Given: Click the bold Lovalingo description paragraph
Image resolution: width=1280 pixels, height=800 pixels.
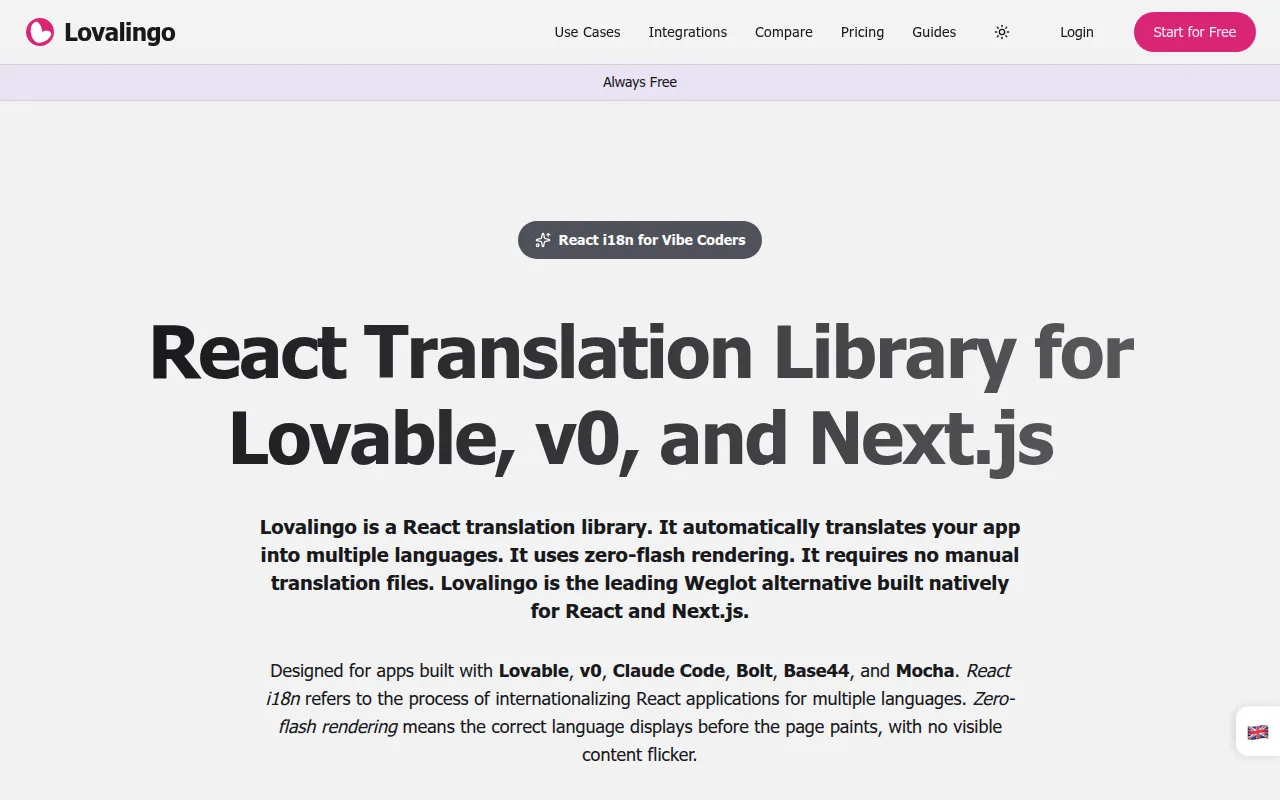Looking at the screenshot, I should click(x=640, y=569).
